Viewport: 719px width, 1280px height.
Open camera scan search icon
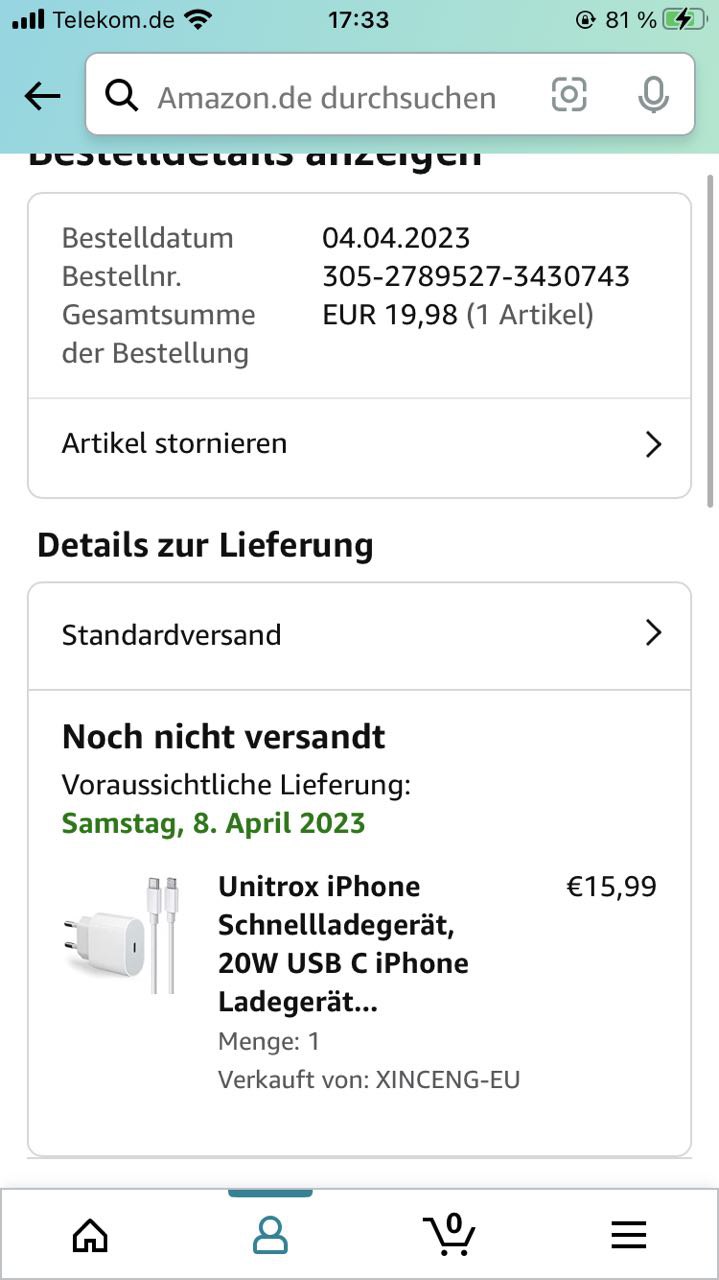(569, 95)
